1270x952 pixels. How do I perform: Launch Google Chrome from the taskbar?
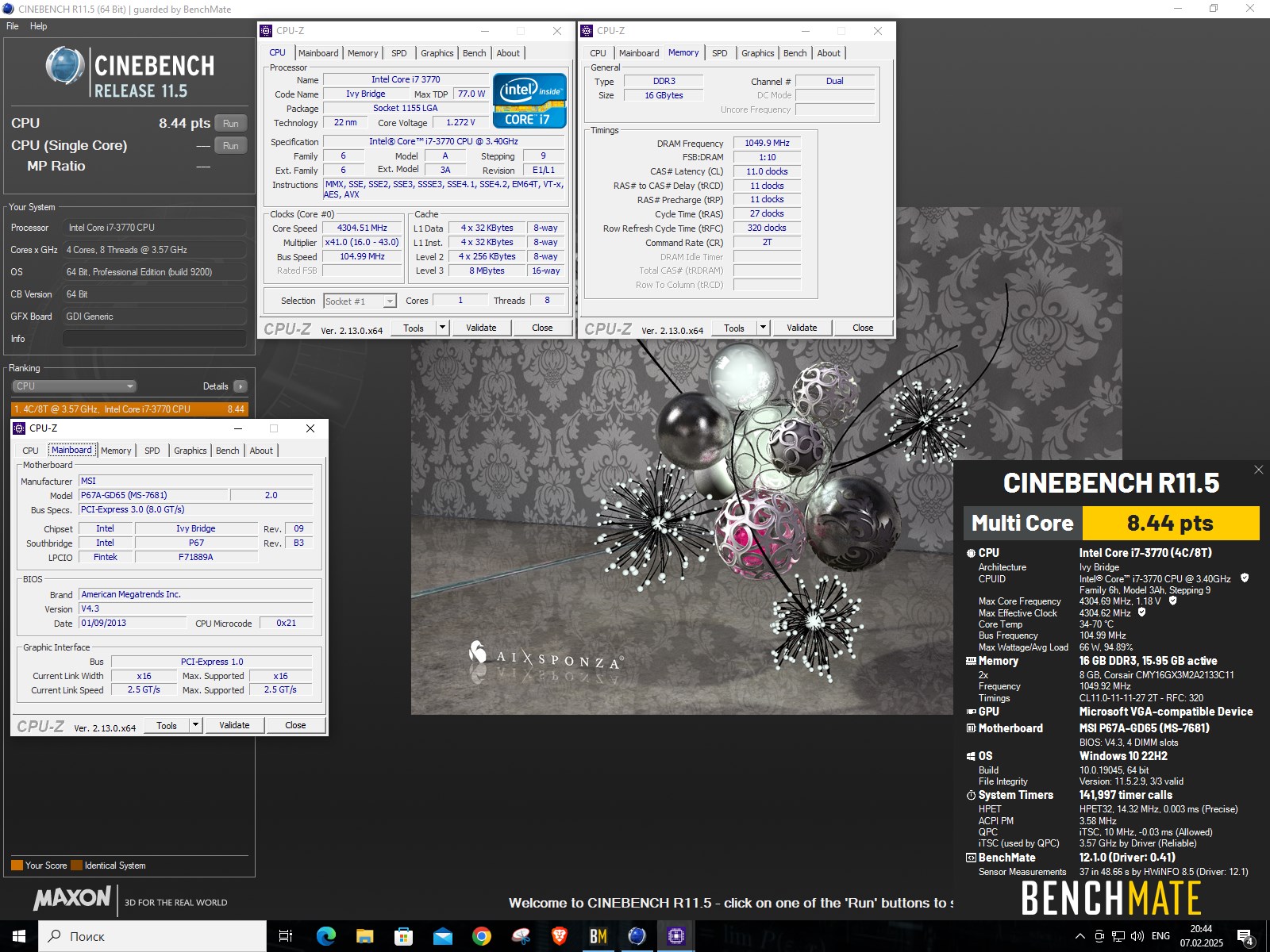(481, 936)
